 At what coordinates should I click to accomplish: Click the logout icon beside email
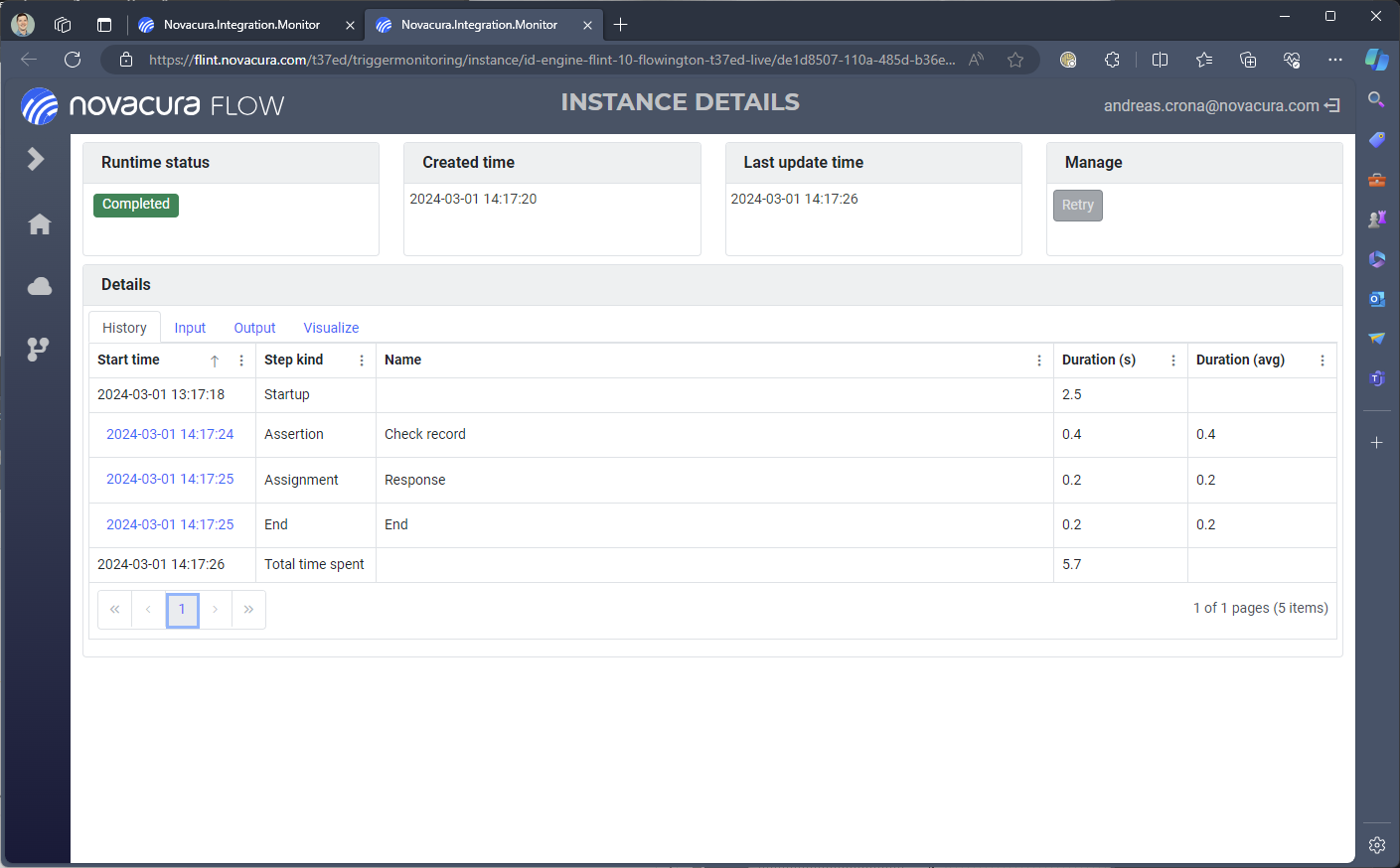tap(1332, 105)
